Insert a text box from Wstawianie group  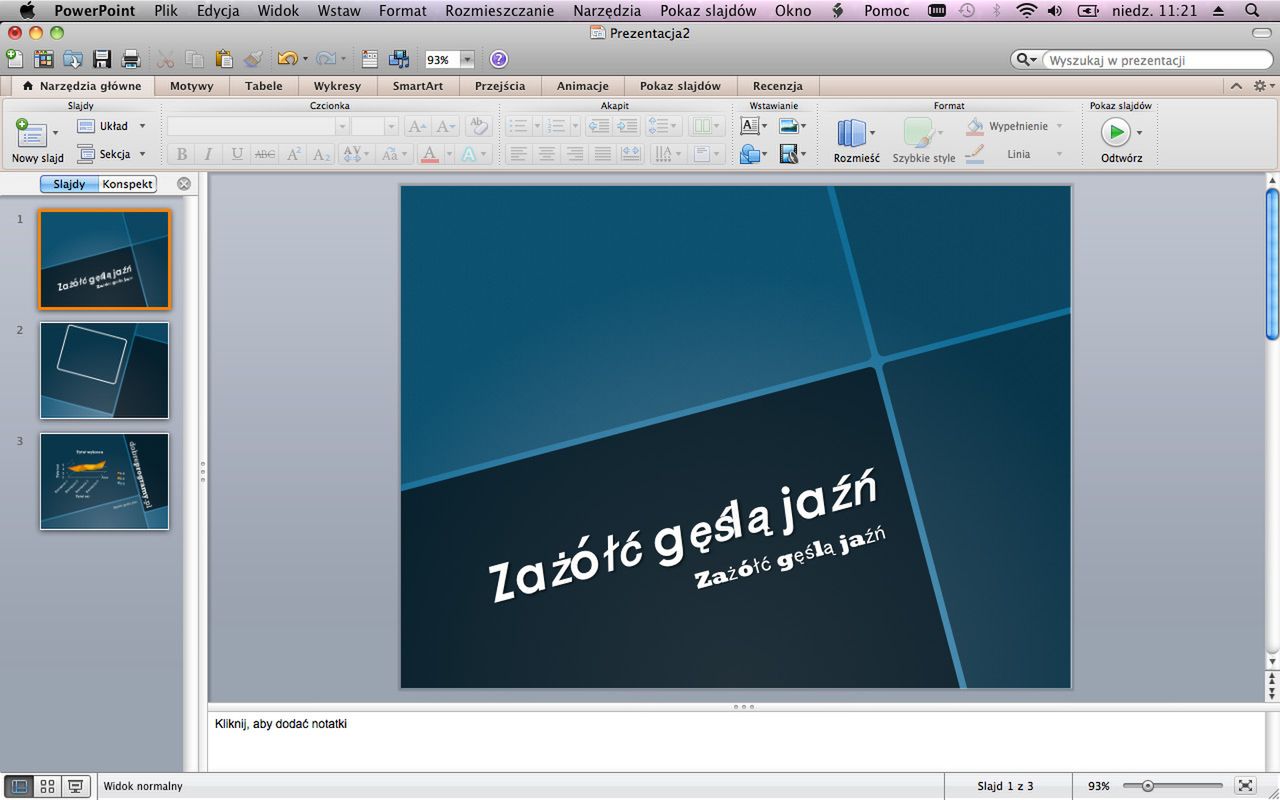click(x=749, y=126)
